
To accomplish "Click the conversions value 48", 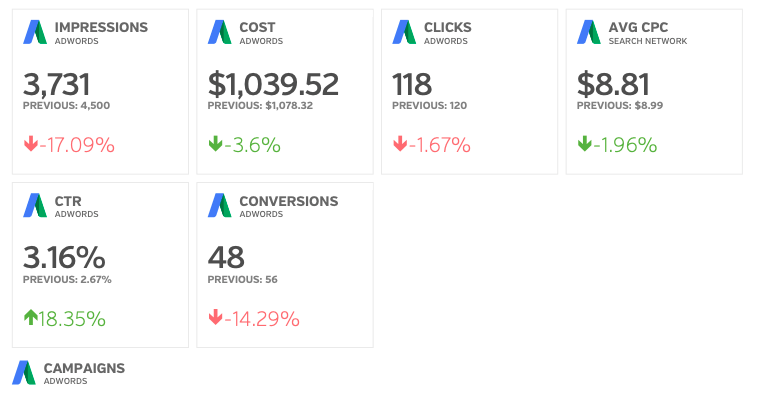I will point(226,257).
